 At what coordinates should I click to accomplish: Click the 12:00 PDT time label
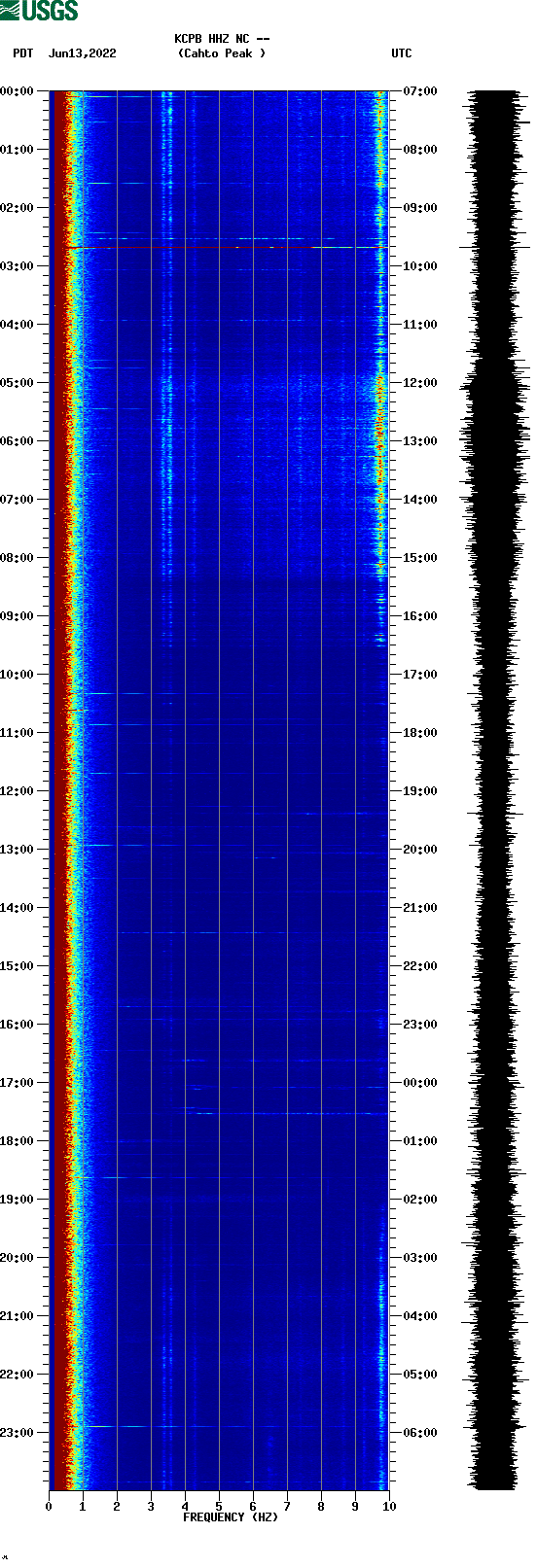tap(17, 791)
